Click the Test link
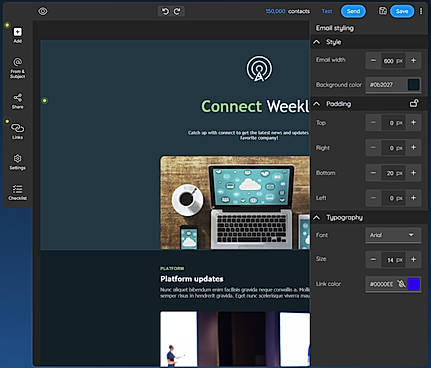Viewport: 431px width, 368px height. pyautogui.click(x=327, y=11)
